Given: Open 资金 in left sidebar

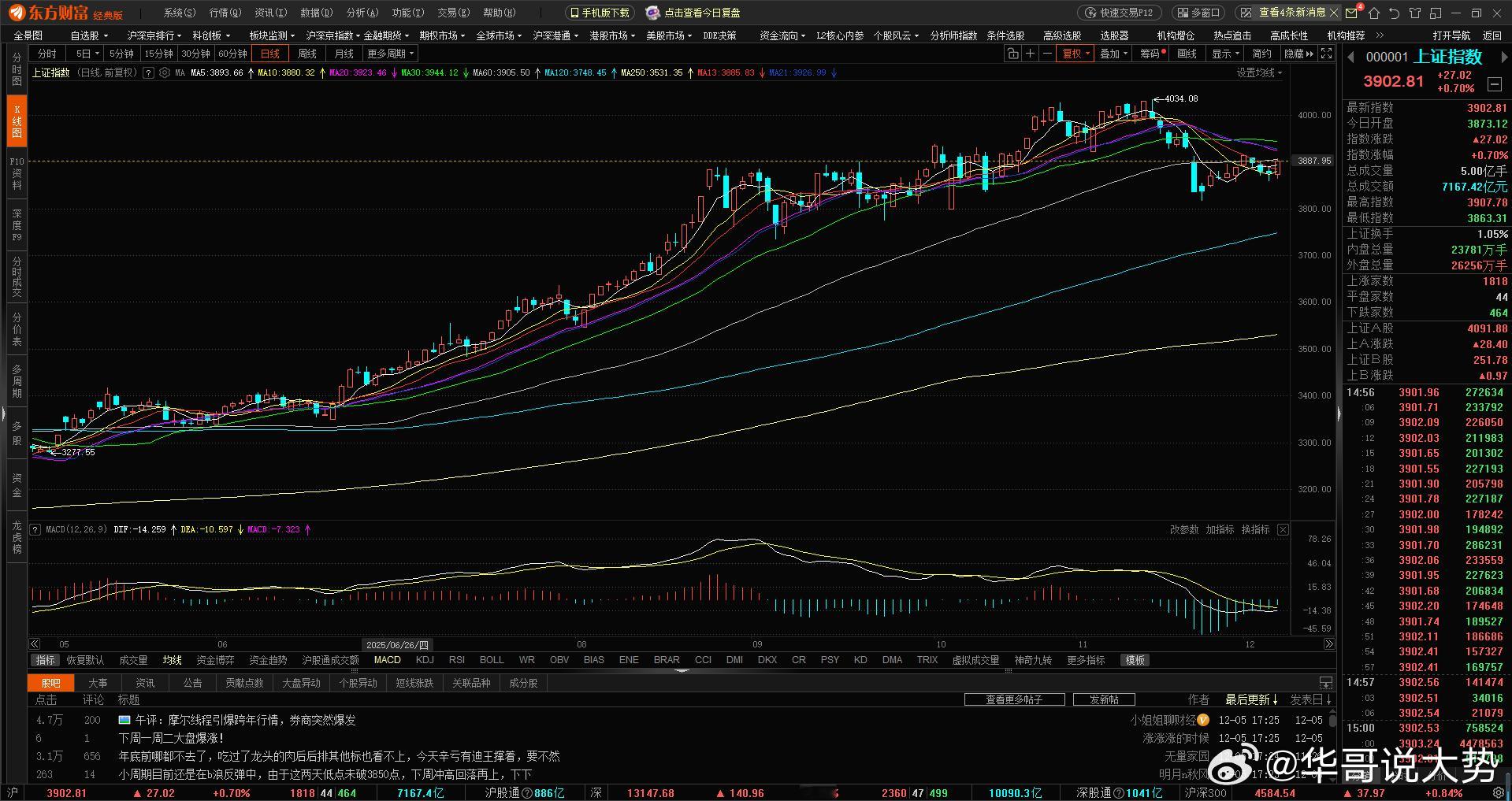Looking at the screenshot, I should click(x=17, y=485).
